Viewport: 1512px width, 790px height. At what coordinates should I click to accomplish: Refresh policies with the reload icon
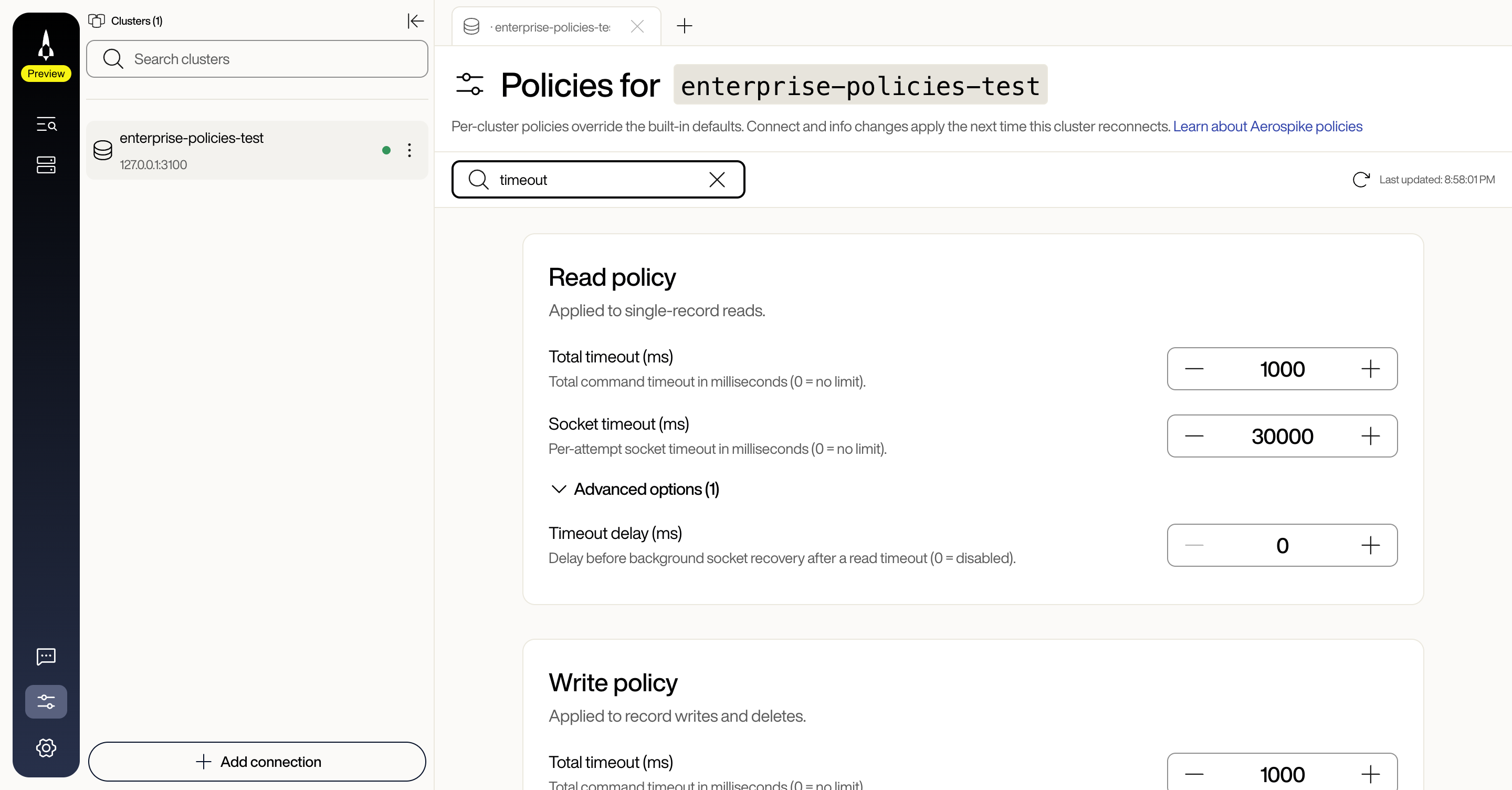(x=1361, y=180)
